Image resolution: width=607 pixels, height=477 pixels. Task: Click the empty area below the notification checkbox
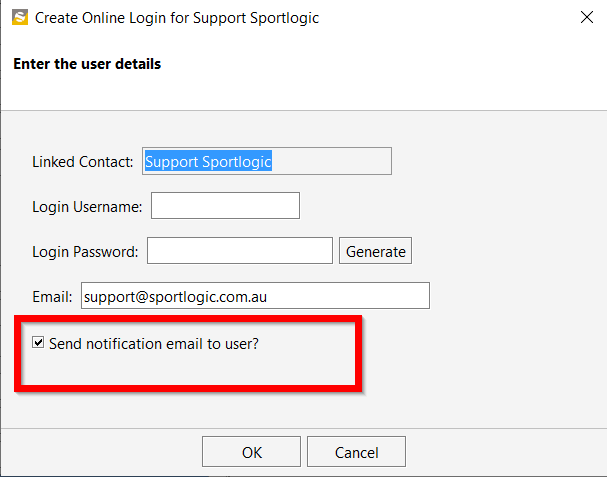click(188, 368)
